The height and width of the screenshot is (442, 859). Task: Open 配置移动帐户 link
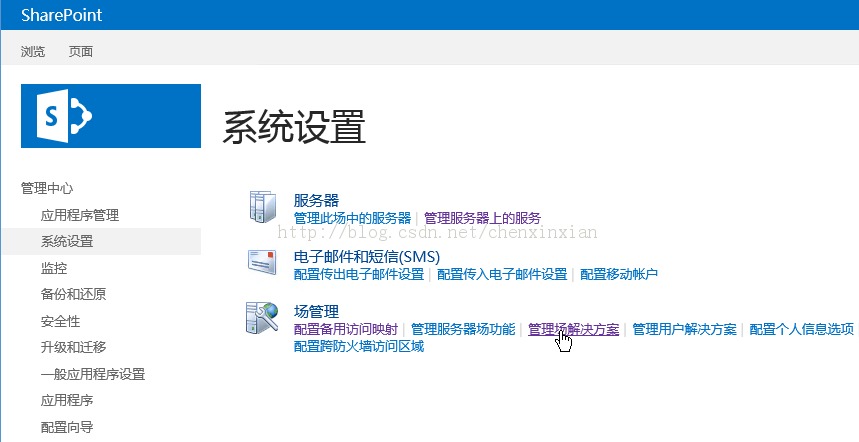pyautogui.click(x=619, y=274)
